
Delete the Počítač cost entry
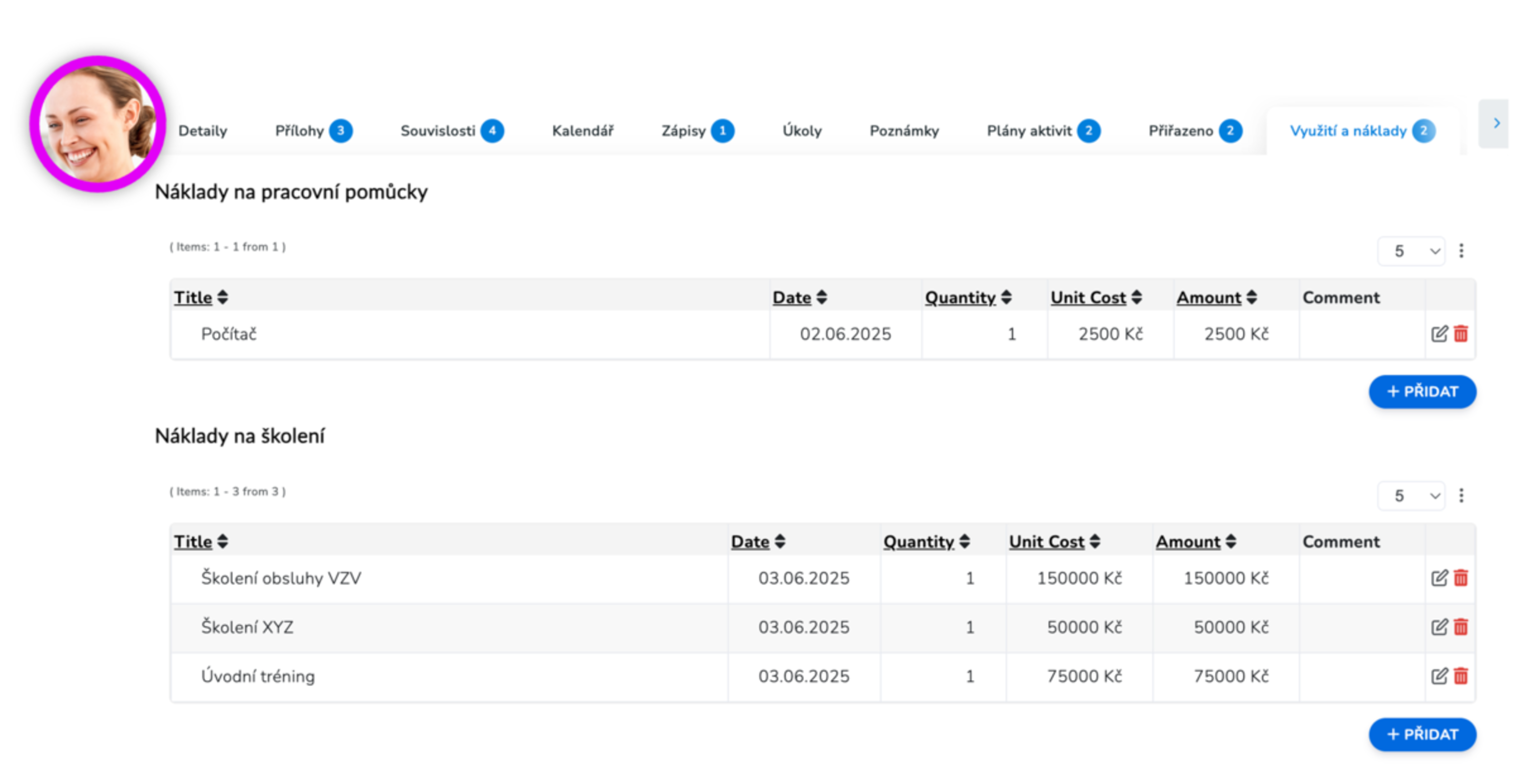[x=1461, y=334]
